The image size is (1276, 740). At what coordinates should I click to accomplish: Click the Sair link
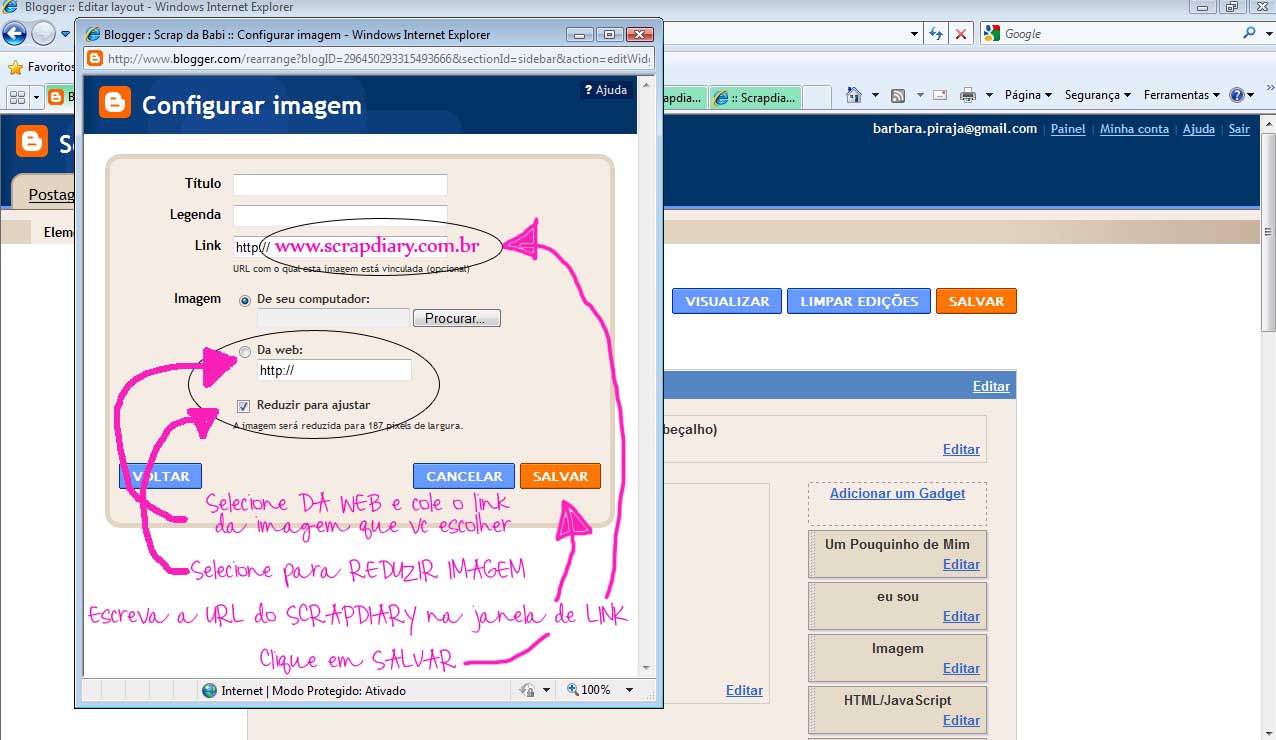click(1239, 129)
